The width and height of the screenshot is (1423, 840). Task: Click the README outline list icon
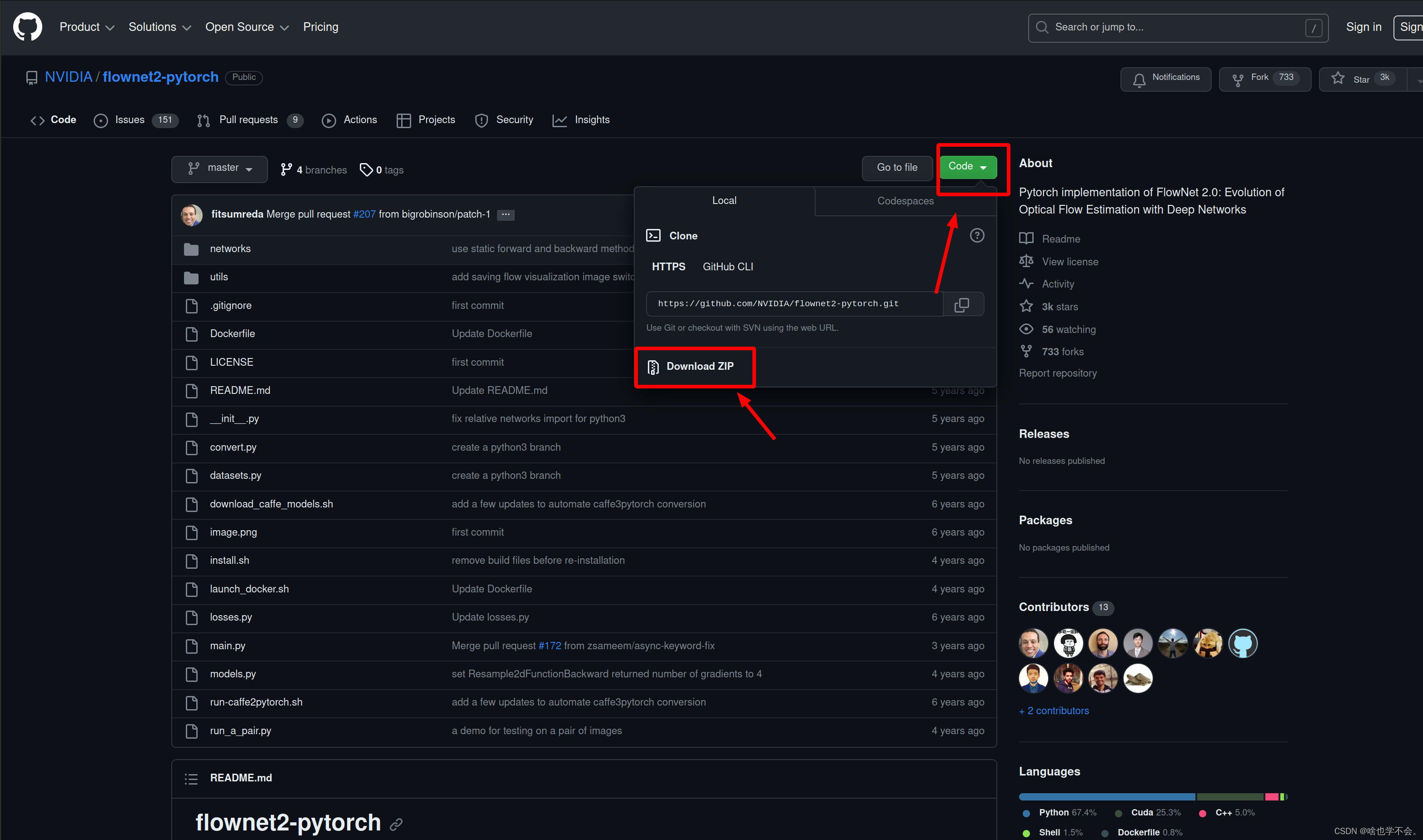[191, 779]
